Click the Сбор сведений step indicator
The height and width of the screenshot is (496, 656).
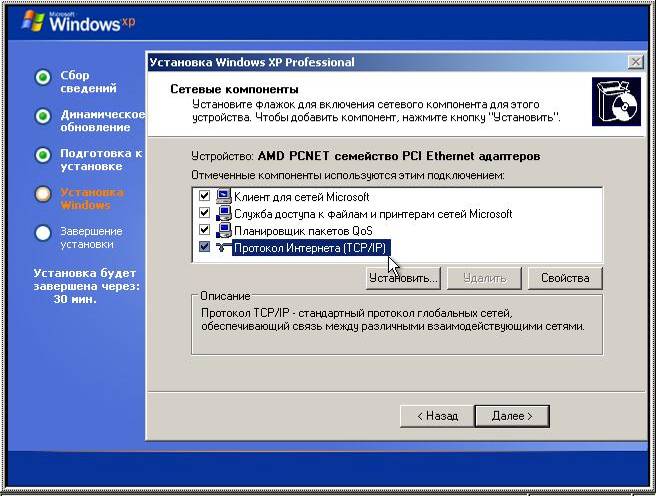pyautogui.click(x=43, y=77)
